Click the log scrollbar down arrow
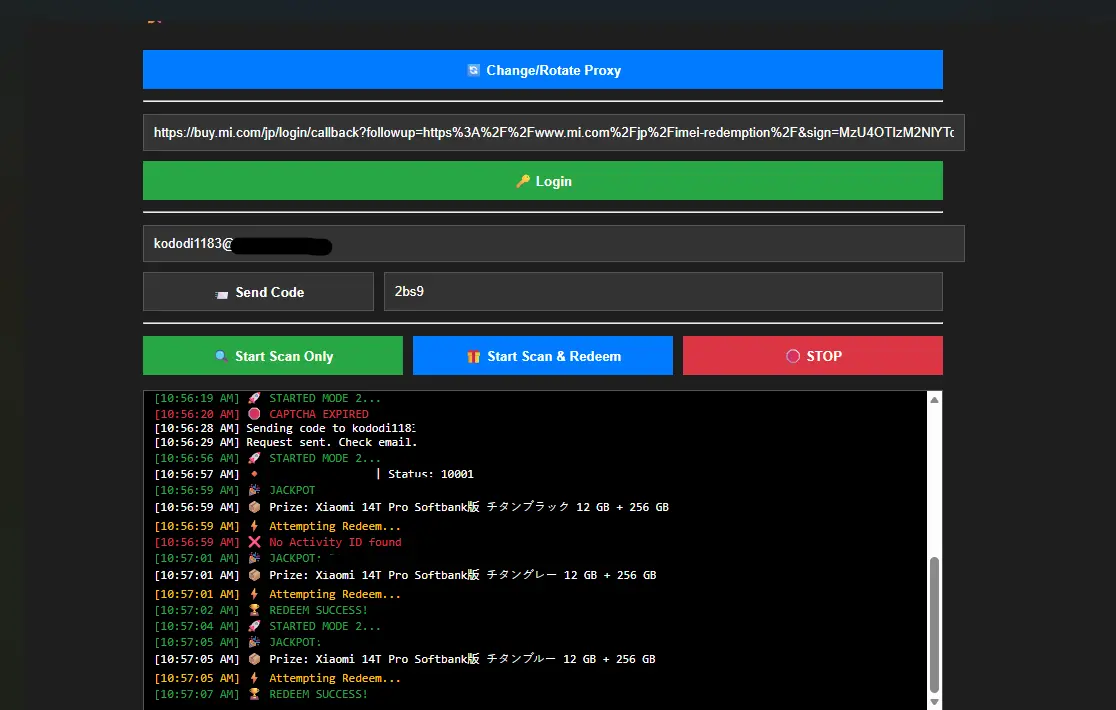The image size is (1116, 710). pyautogui.click(x=935, y=702)
